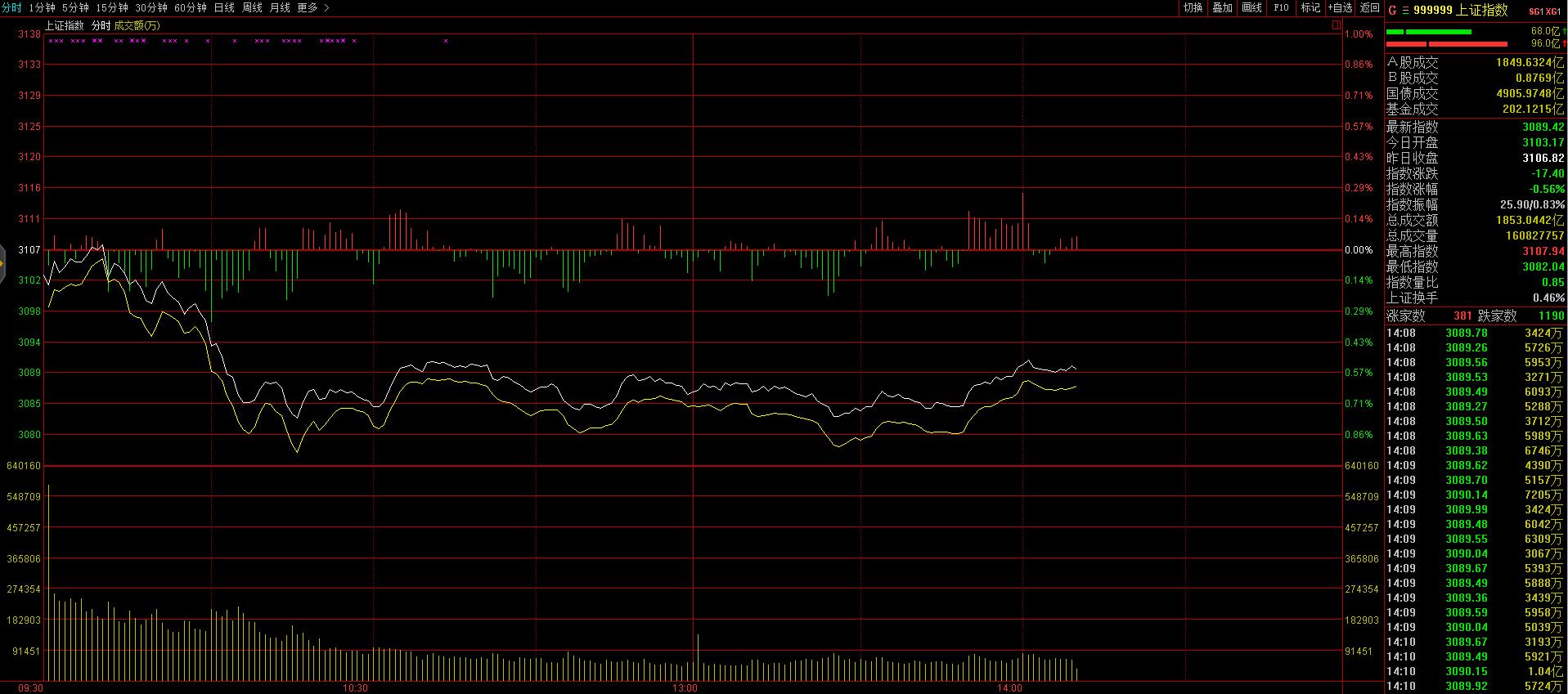Click the 昨日收盘 value 3106.82

coord(1543,158)
